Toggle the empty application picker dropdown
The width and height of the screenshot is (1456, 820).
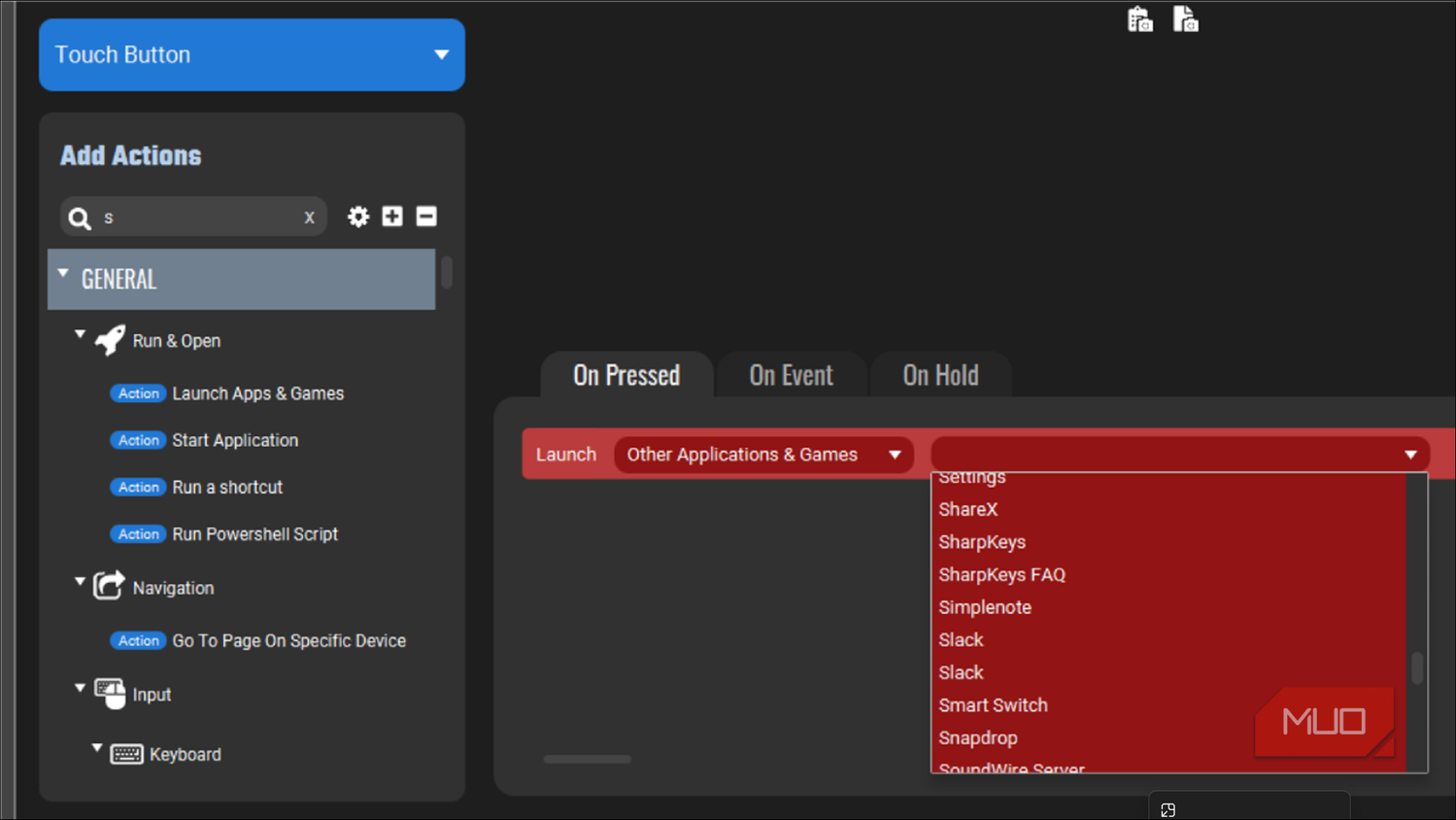pos(1179,454)
